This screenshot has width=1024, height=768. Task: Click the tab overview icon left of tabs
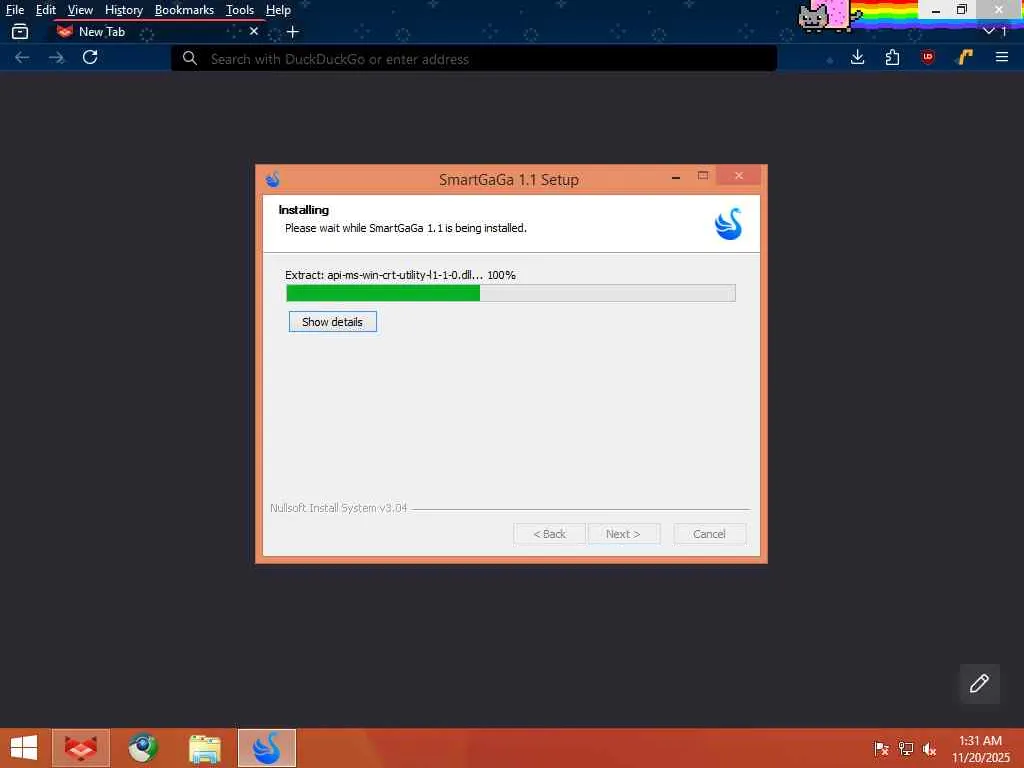[x=20, y=31]
